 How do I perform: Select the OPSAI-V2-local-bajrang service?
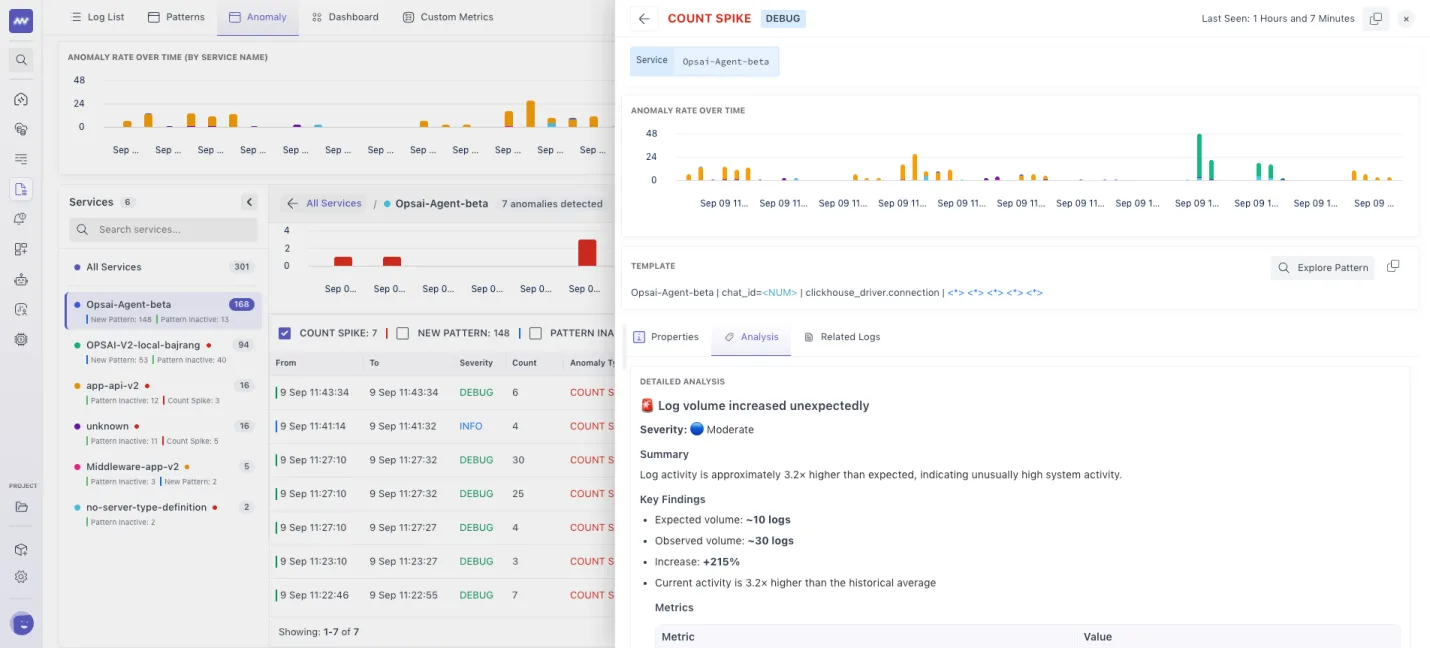[x=163, y=351]
